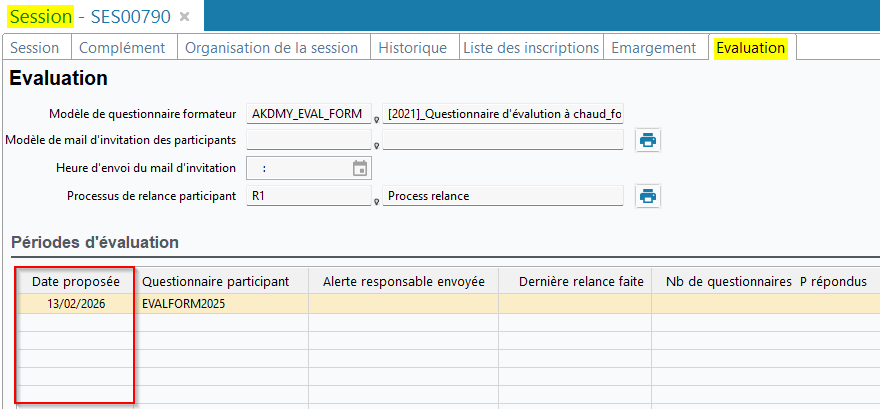Open lookup for Modèle de questionnaire formateur

[376, 119]
